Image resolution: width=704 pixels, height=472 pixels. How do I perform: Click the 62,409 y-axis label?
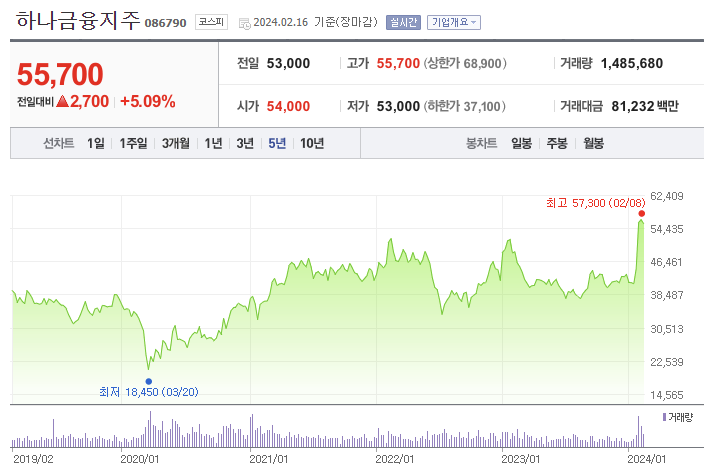pos(667,196)
